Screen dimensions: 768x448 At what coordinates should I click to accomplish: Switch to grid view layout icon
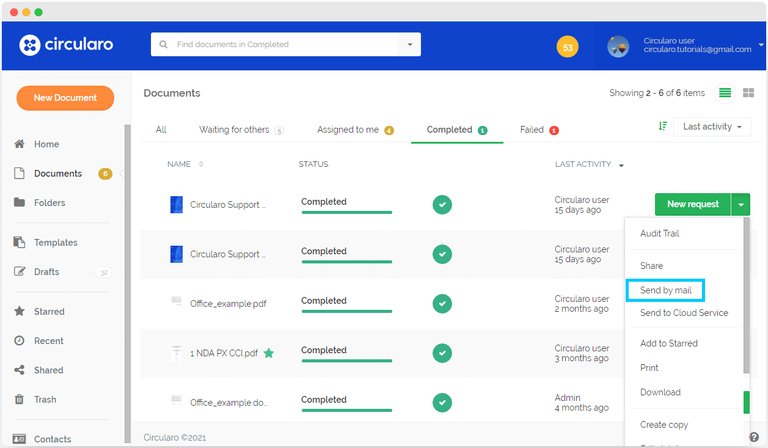click(747, 93)
